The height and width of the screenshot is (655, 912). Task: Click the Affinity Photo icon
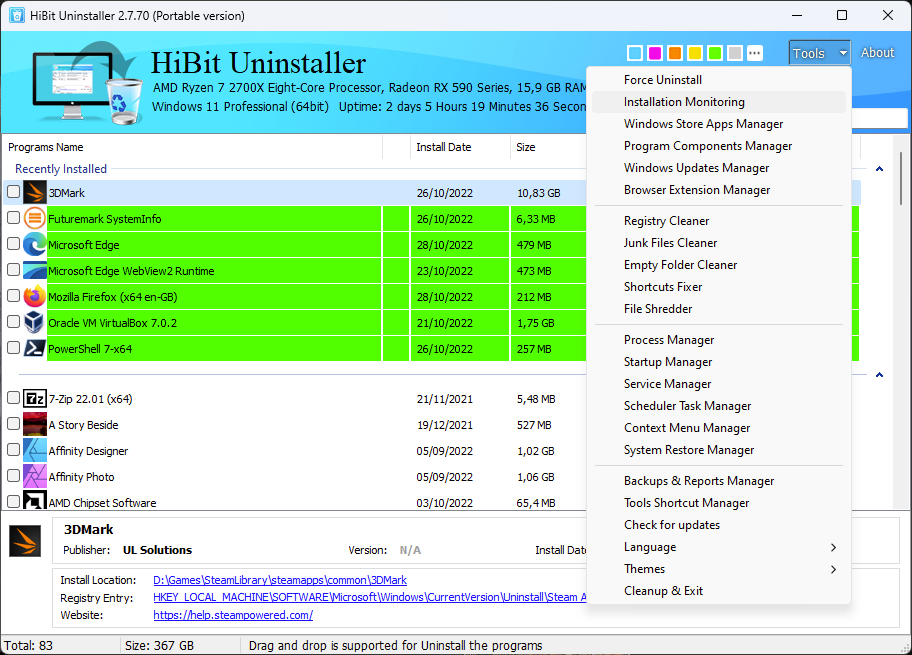(x=34, y=476)
